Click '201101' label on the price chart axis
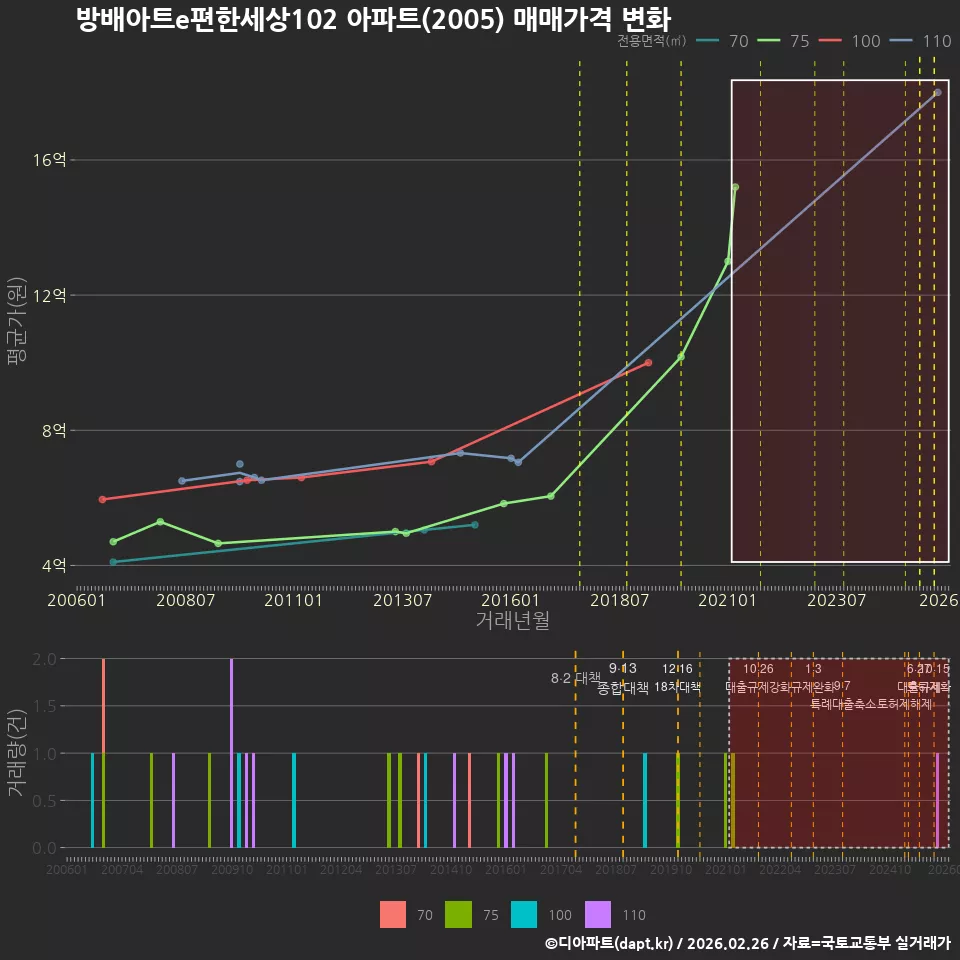 tap(293, 600)
